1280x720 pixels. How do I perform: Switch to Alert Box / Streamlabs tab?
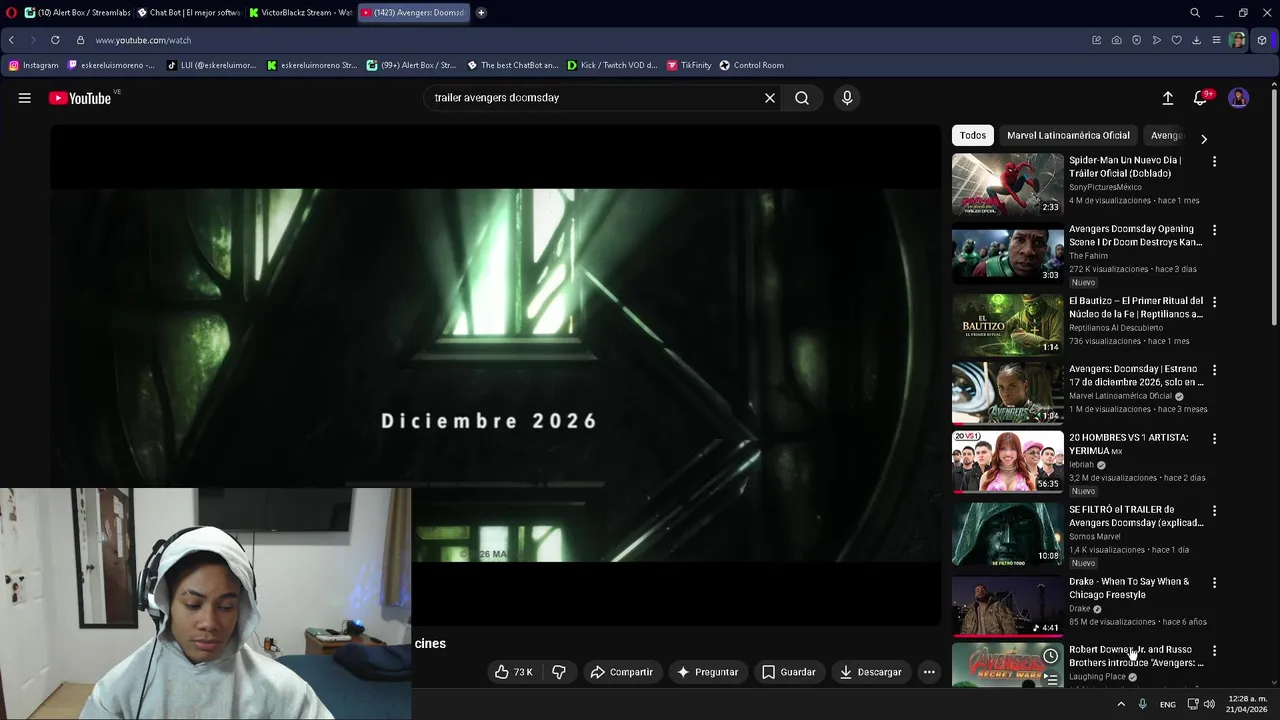77,13
